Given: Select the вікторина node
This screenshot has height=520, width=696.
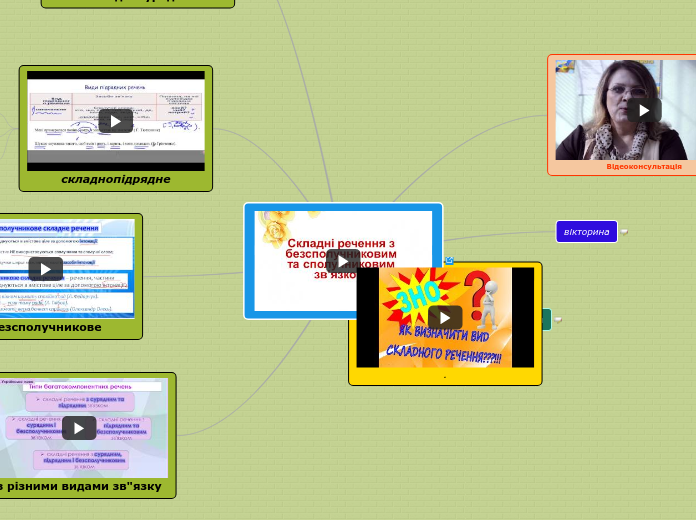Looking at the screenshot, I should pyautogui.click(x=586, y=232).
